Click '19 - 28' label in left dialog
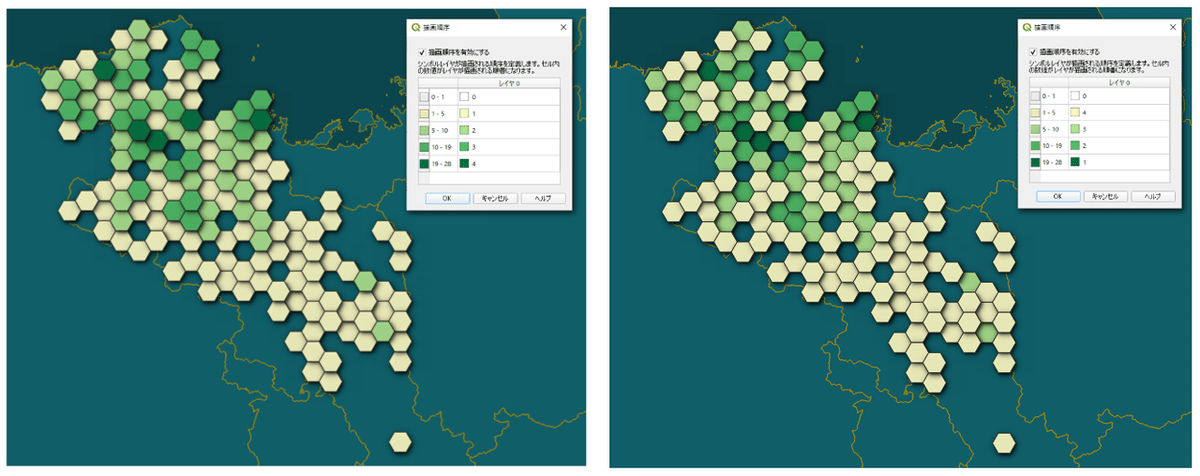 coord(441,163)
